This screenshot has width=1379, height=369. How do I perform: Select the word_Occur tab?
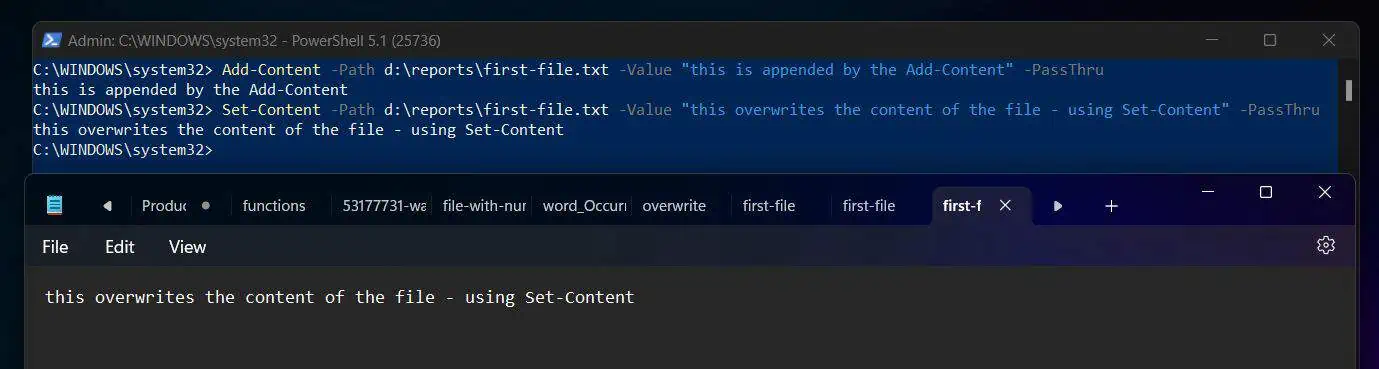pyautogui.click(x=584, y=206)
